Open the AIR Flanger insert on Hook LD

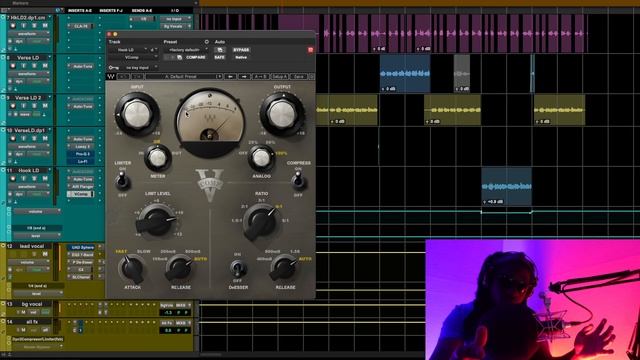pyautogui.click(x=82, y=187)
